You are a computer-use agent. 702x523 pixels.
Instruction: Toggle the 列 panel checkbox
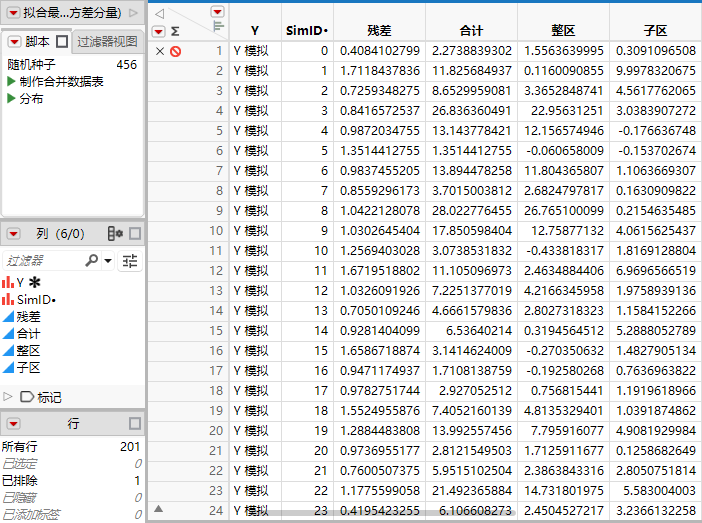[x=135, y=234]
